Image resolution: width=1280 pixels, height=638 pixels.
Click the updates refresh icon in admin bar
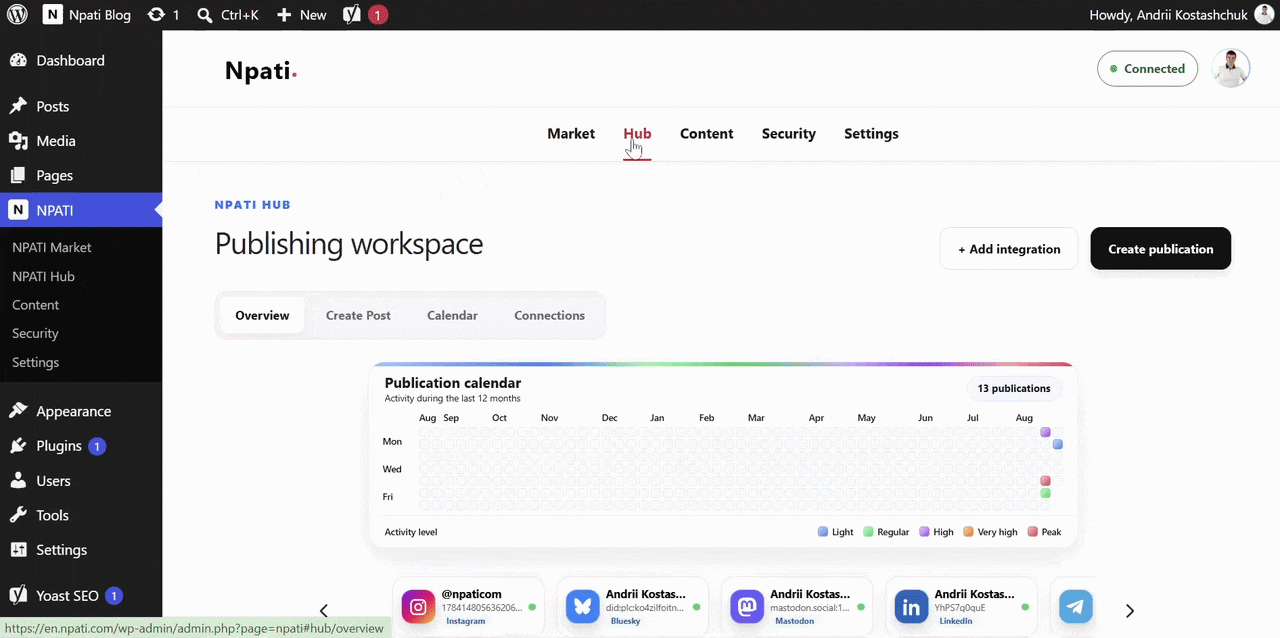point(156,15)
